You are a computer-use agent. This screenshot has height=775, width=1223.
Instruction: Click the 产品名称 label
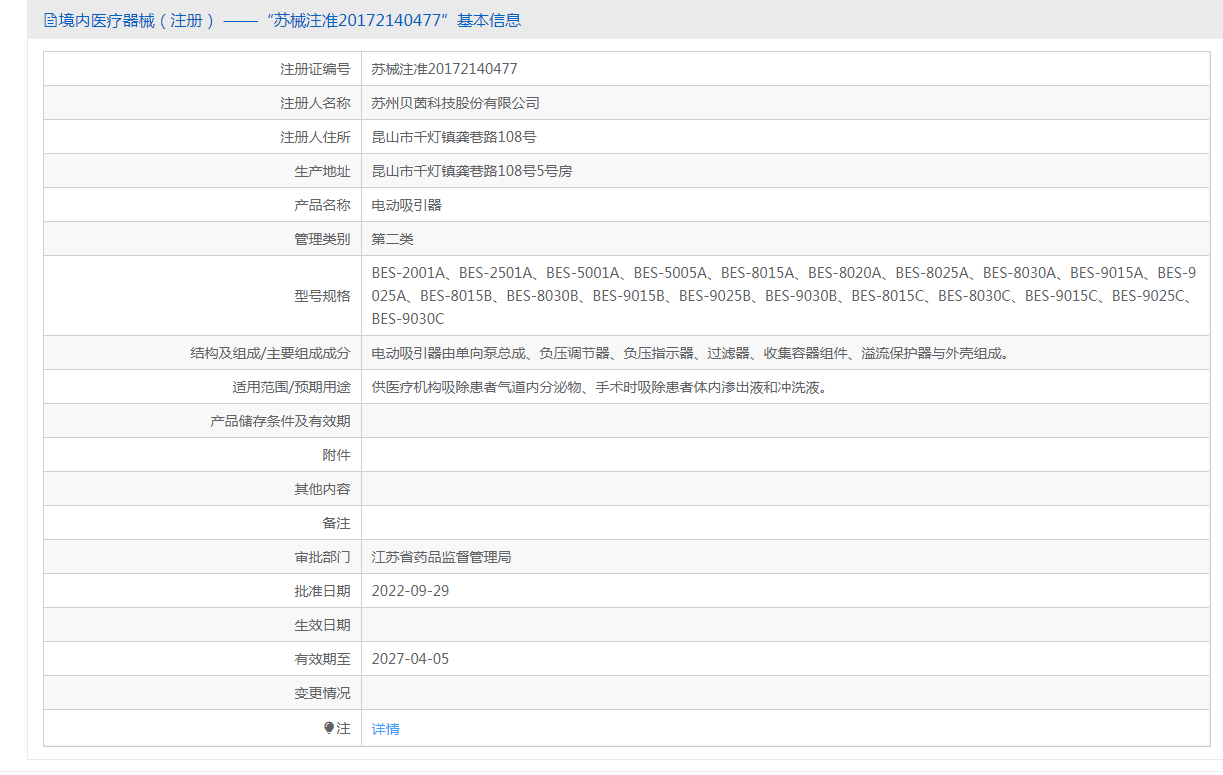[x=322, y=205]
